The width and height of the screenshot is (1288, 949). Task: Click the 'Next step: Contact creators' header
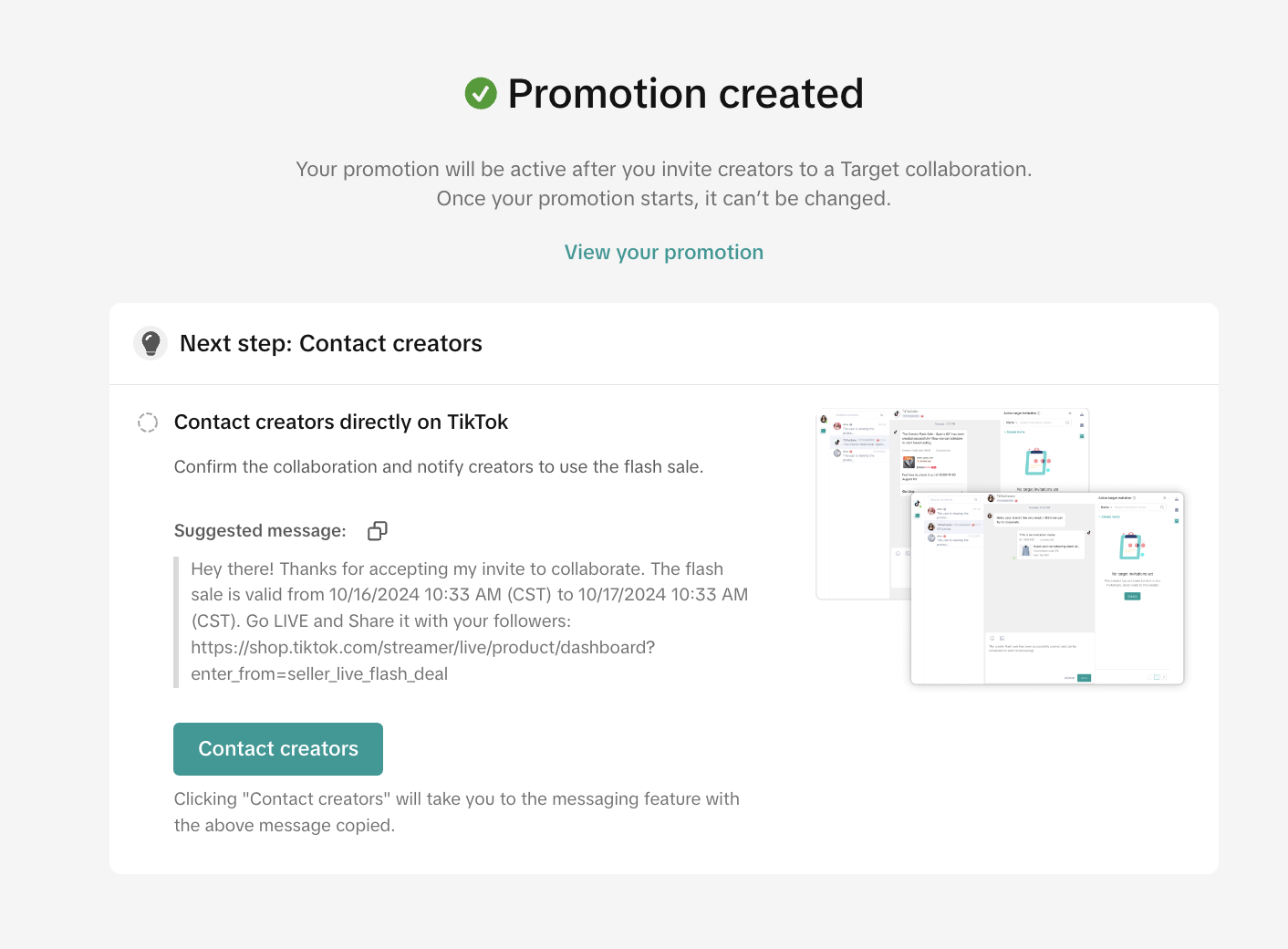(330, 344)
